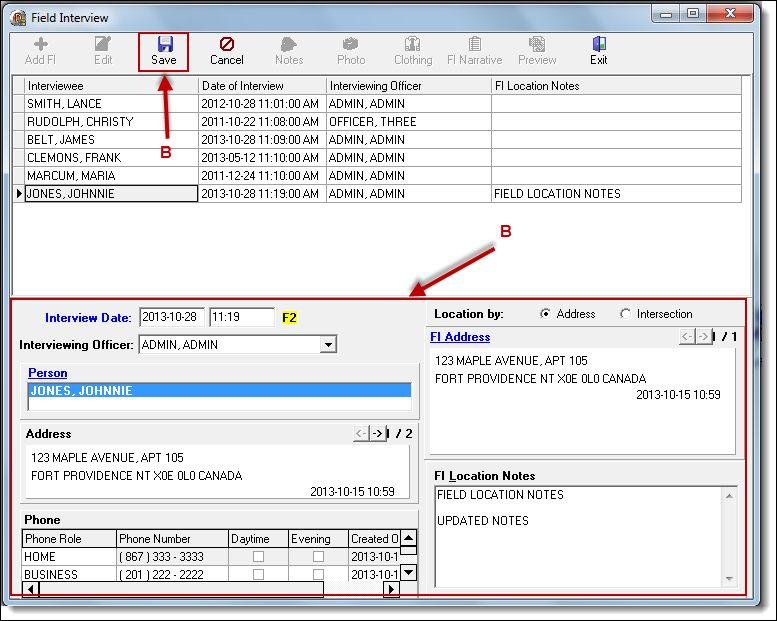Sort by Date of Interview column header

[262, 86]
